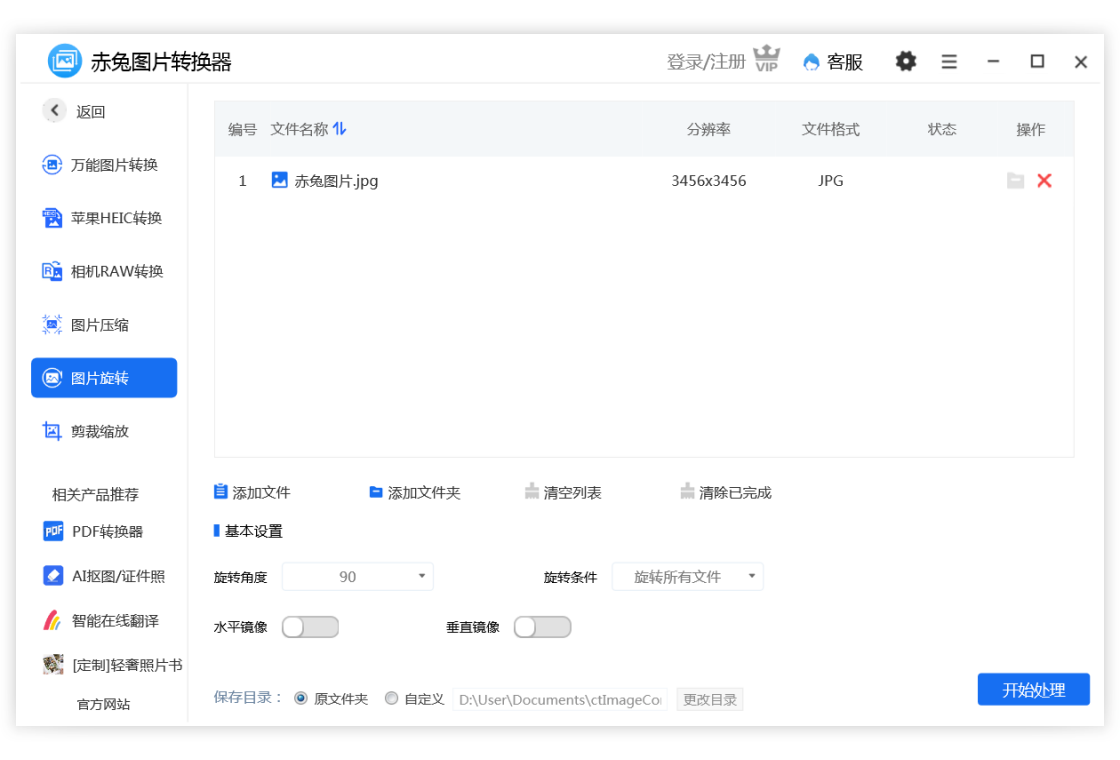Click the 开始处理 button
This screenshot has width=1120, height=760.
(x=1034, y=689)
